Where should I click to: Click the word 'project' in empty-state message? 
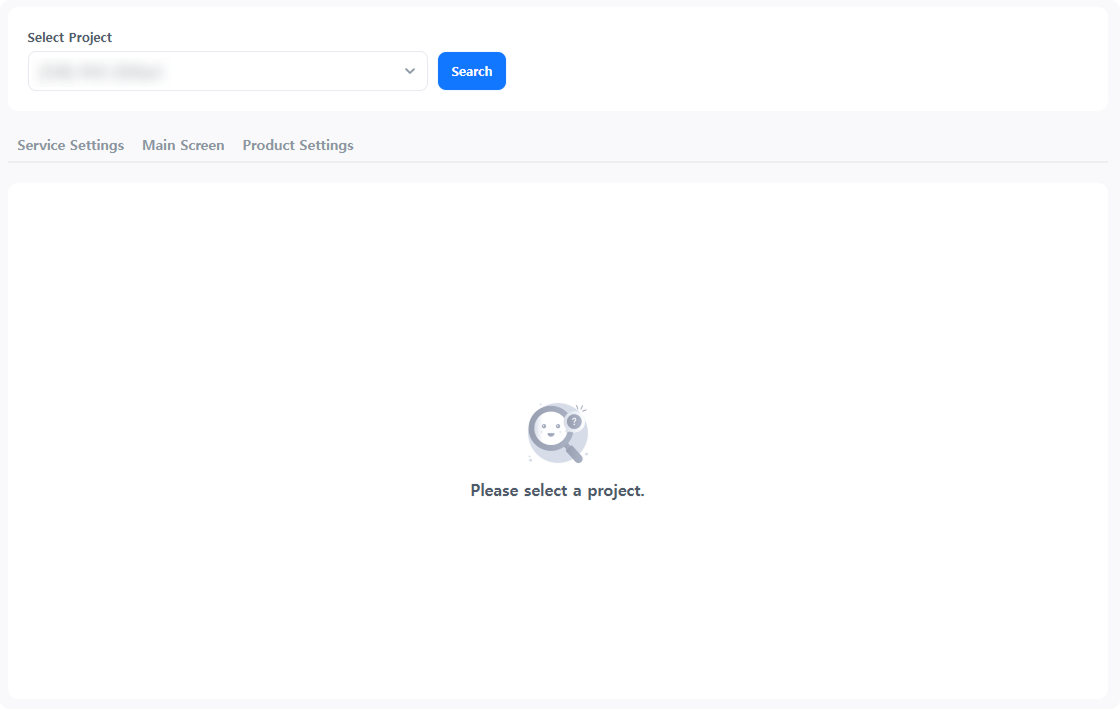pyautogui.click(x=616, y=491)
